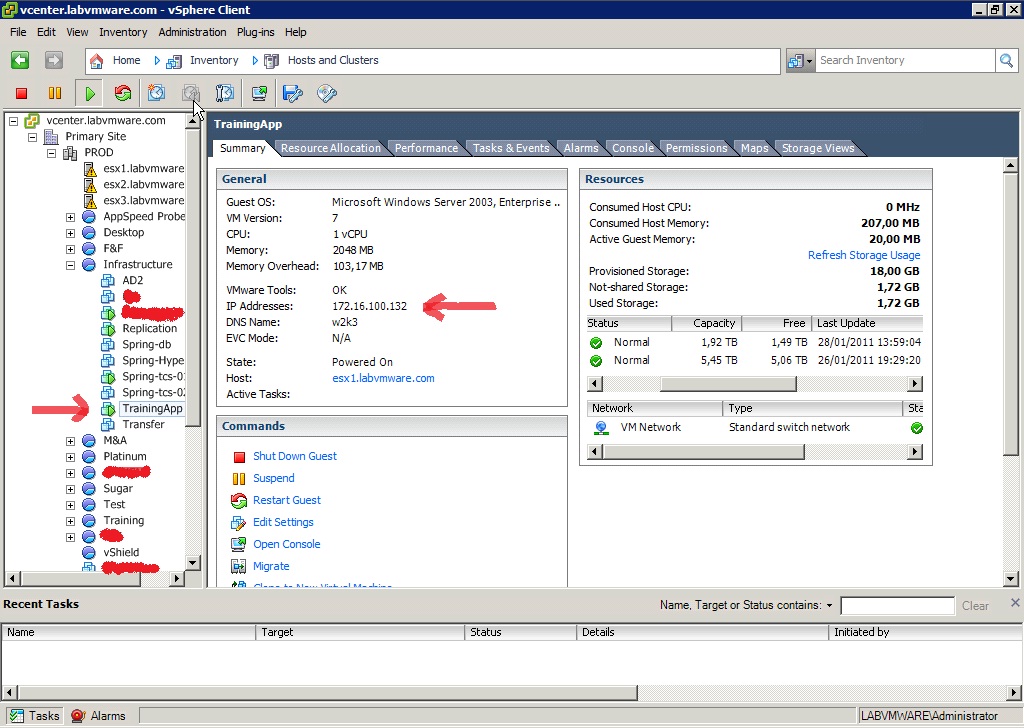The height and width of the screenshot is (728, 1024).
Task: Click the Snapshot Manager toolbar icon
Action: 225,93
